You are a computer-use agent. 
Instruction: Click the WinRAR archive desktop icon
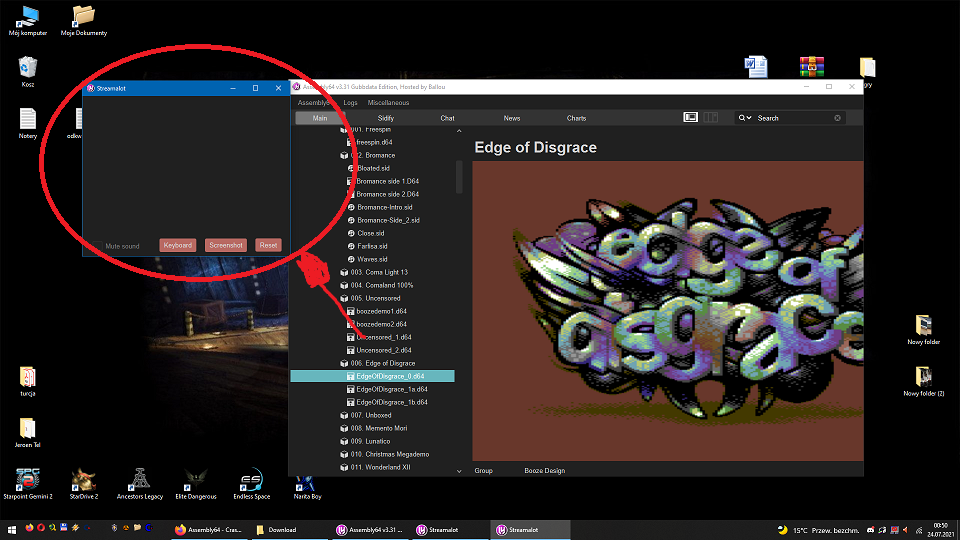click(811, 66)
